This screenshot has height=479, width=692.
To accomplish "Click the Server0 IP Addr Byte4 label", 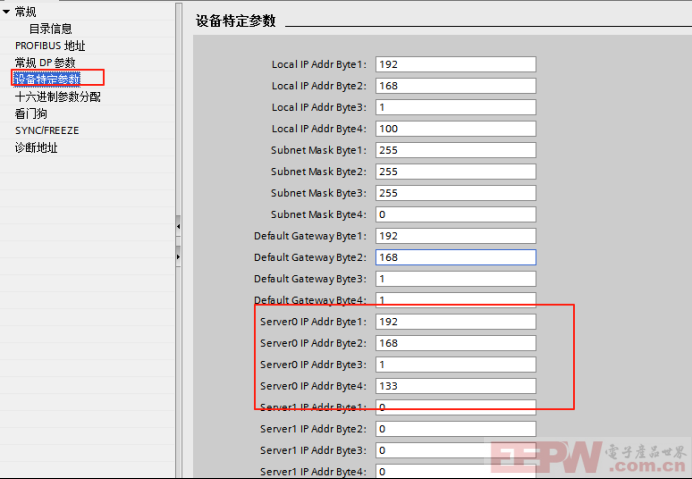I will (313, 386).
